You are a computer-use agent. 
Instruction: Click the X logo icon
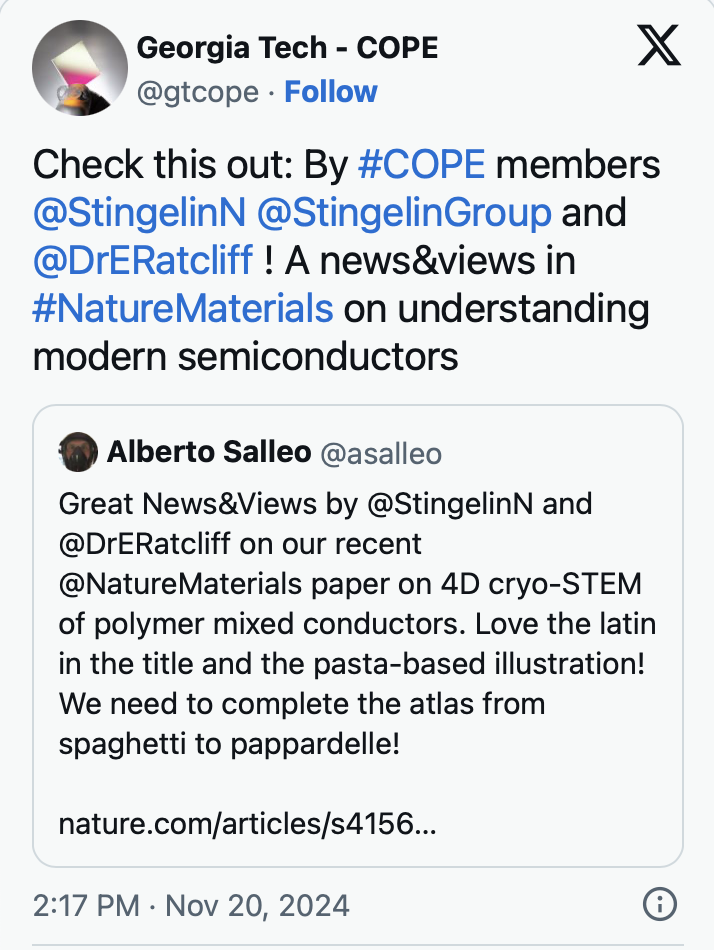[x=658, y=46]
